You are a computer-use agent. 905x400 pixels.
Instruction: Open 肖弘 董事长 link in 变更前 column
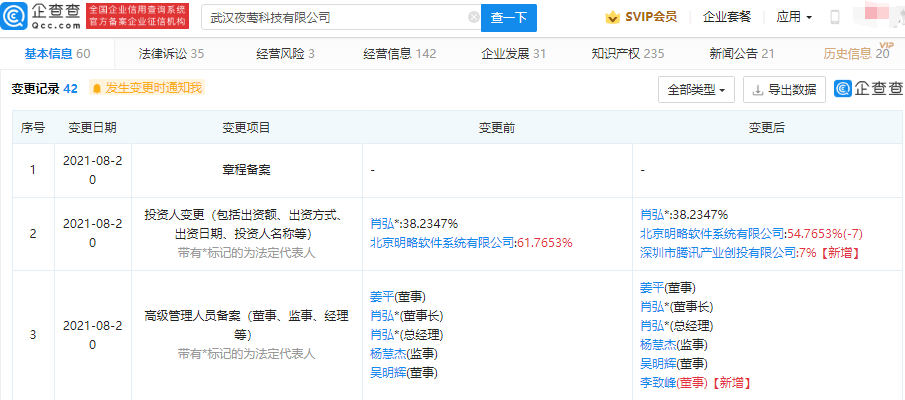[x=382, y=316]
